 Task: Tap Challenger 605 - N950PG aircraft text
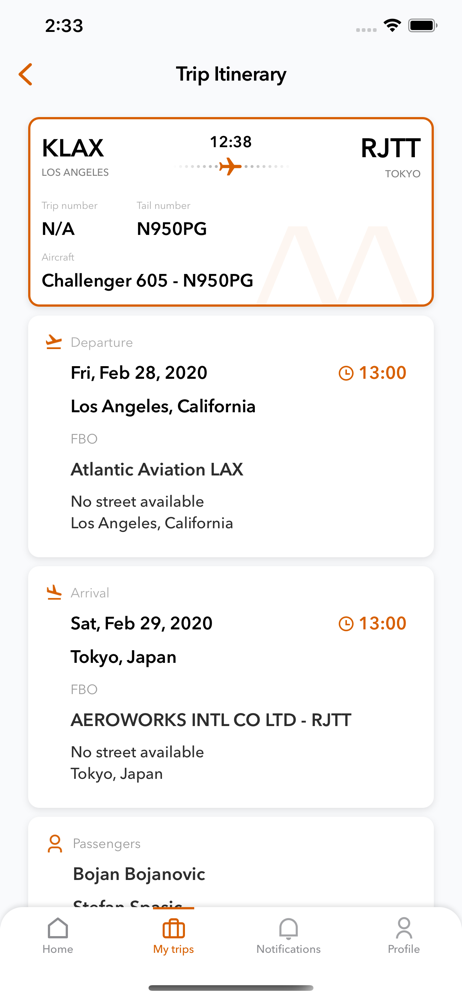tap(147, 281)
